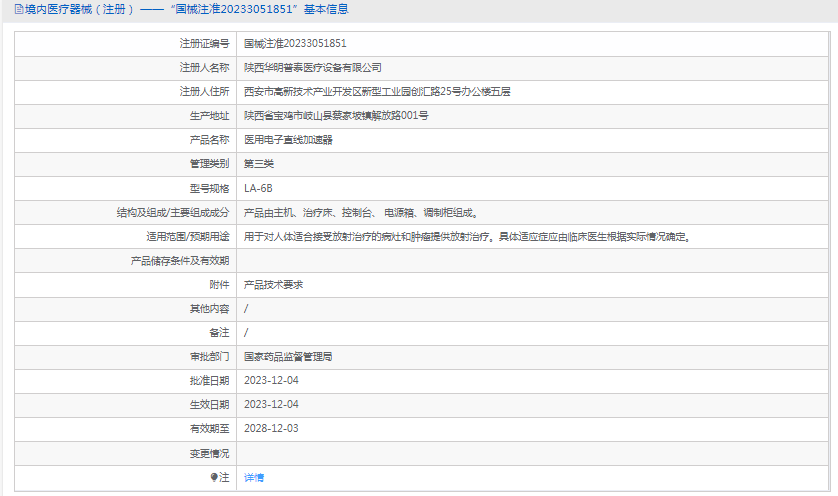838x496 pixels.
Task: Select structure text 产品由主机、治疗床、控制台
Action: pyautogui.click(x=361, y=212)
